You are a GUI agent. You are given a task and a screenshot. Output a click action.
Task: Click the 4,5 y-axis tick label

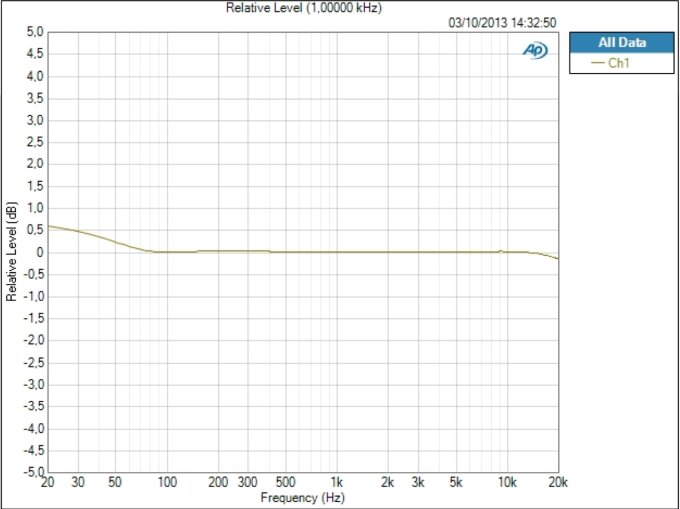coord(35,54)
